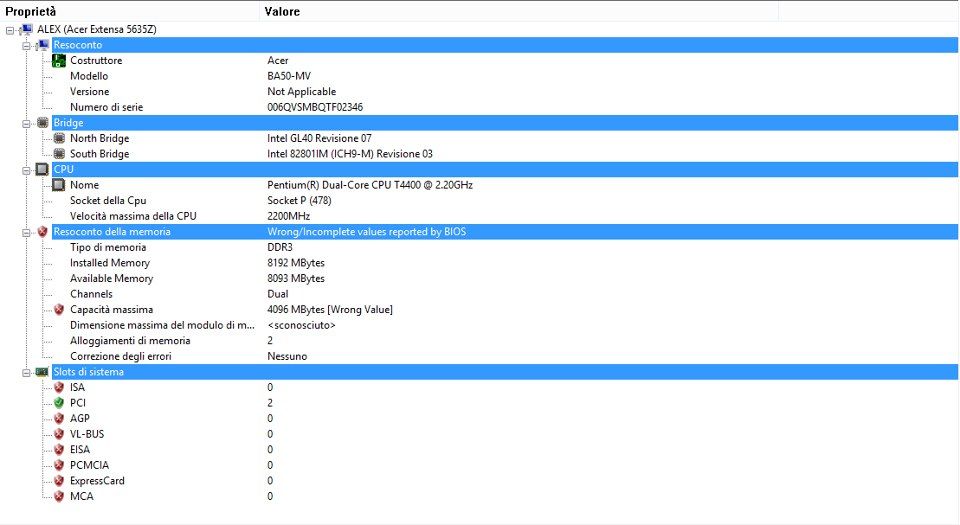Click the DDR3 value
The width and height of the screenshot is (960, 525).
click(x=280, y=247)
